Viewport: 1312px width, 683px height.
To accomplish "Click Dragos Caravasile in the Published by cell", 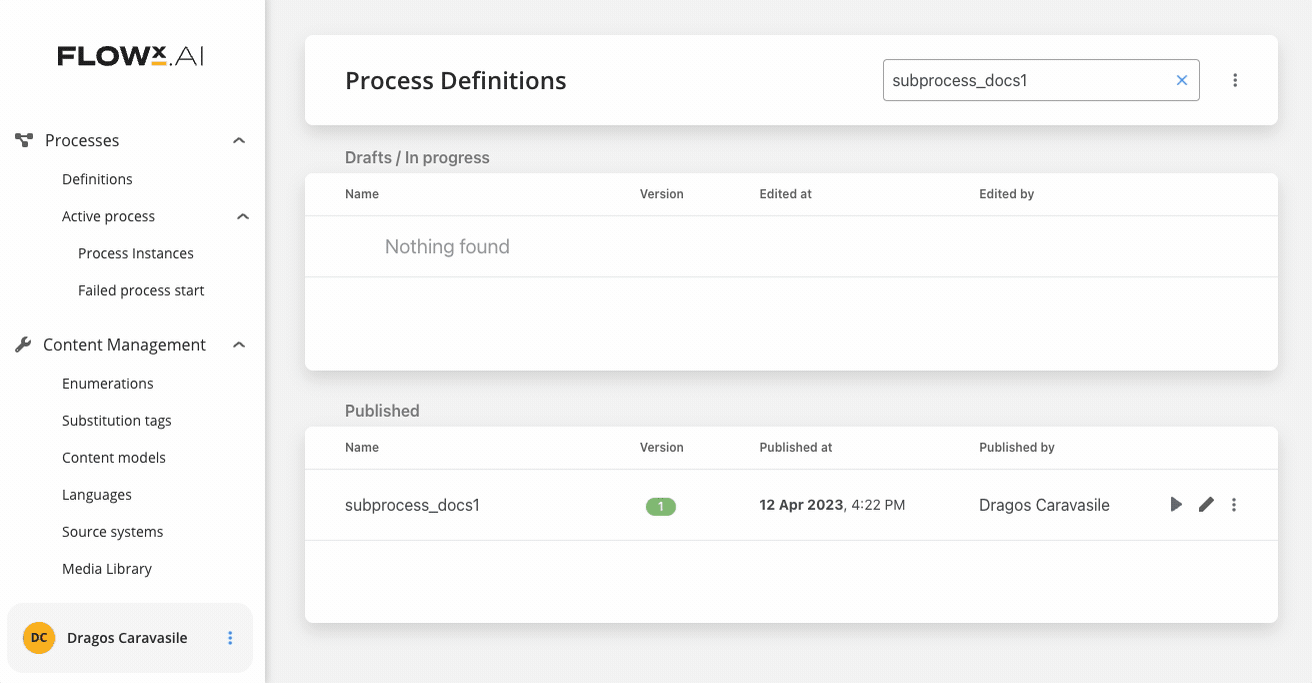I will point(1044,505).
